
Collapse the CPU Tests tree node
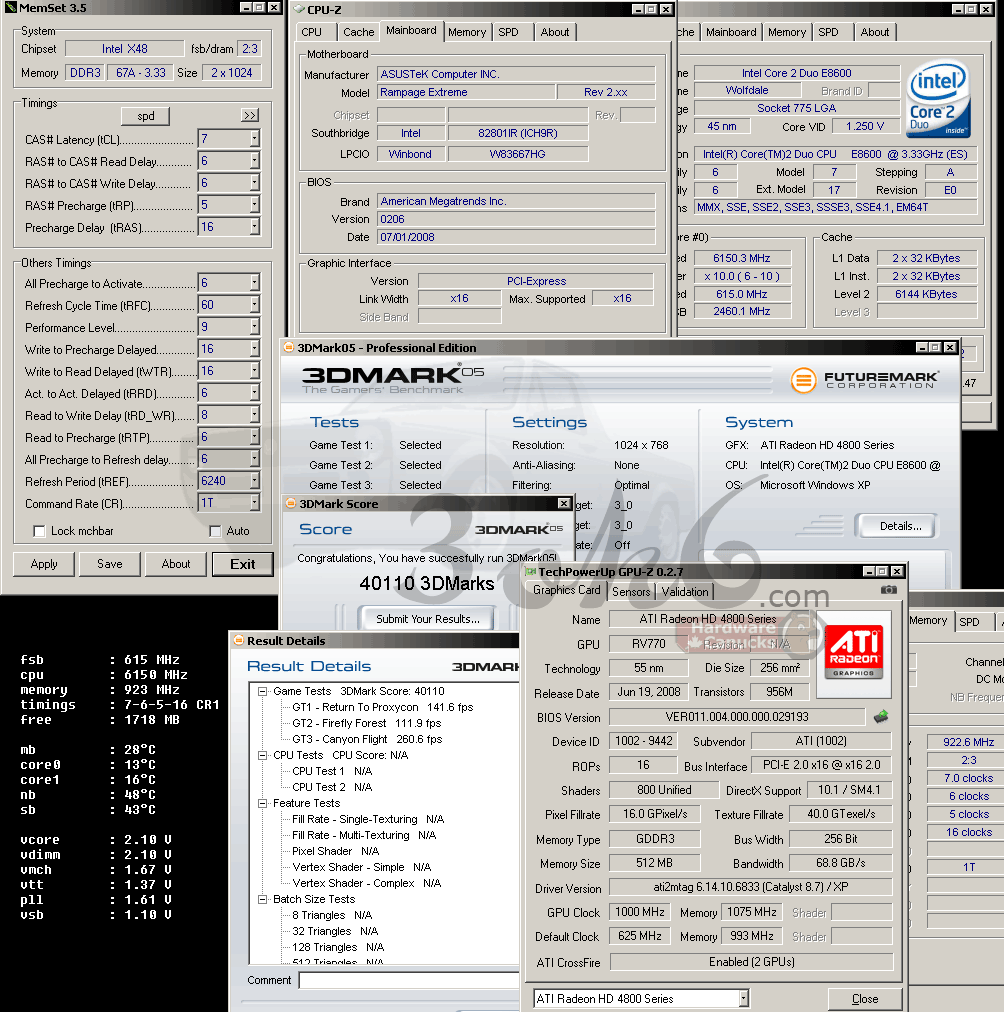[263, 755]
